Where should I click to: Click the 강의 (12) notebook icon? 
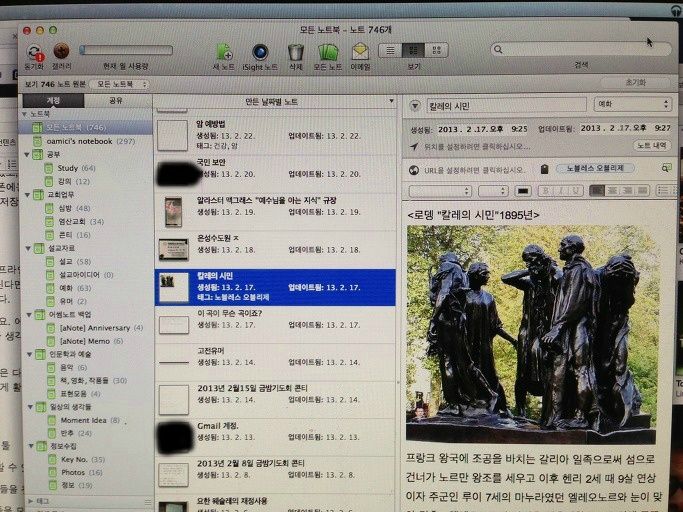coord(49,181)
